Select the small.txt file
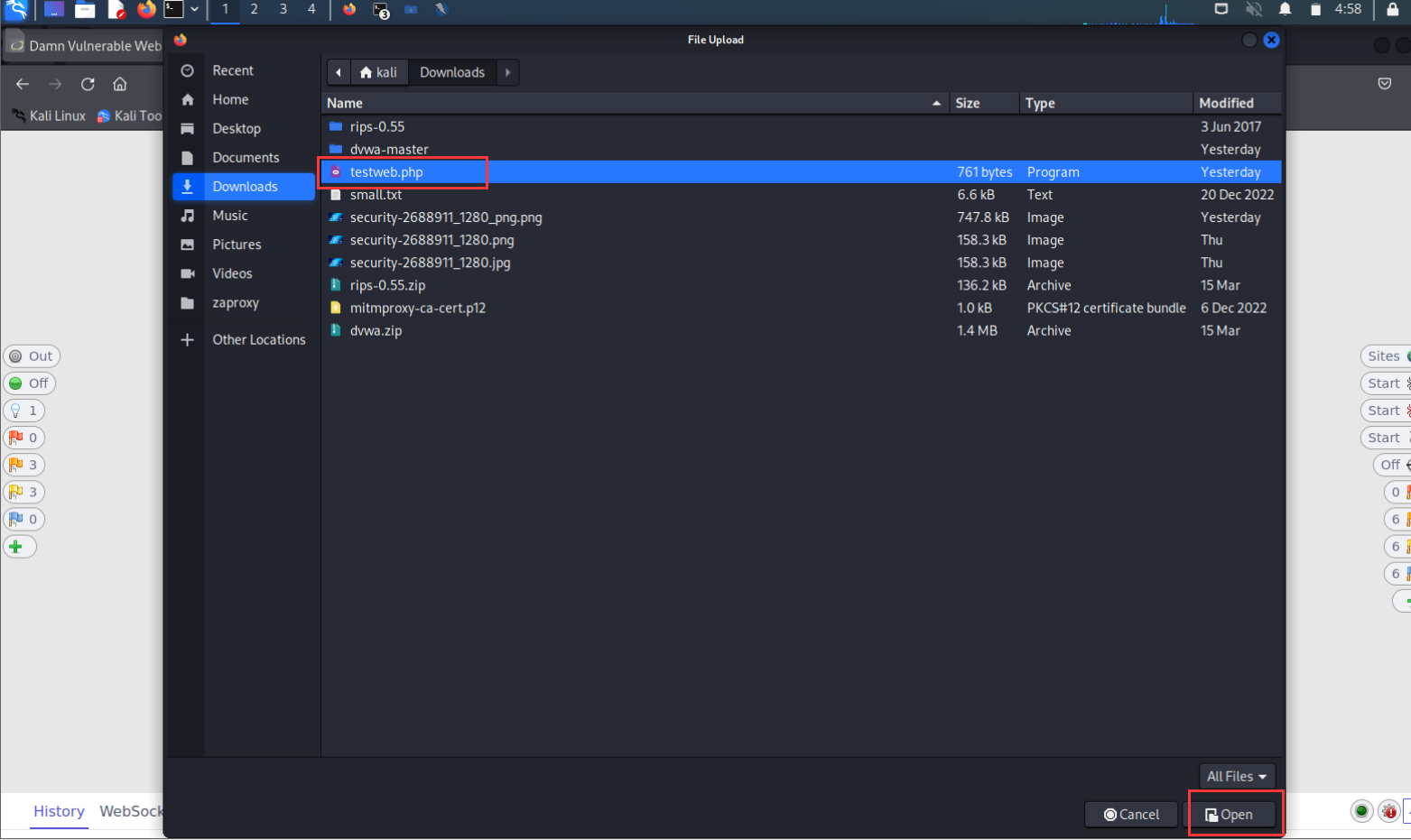 [x=801, y=194]
